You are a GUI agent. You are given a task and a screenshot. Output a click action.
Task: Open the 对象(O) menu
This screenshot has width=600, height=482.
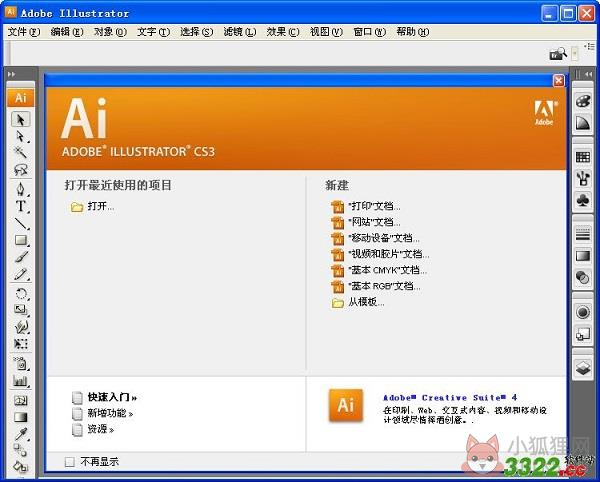(x=110, y=32)
